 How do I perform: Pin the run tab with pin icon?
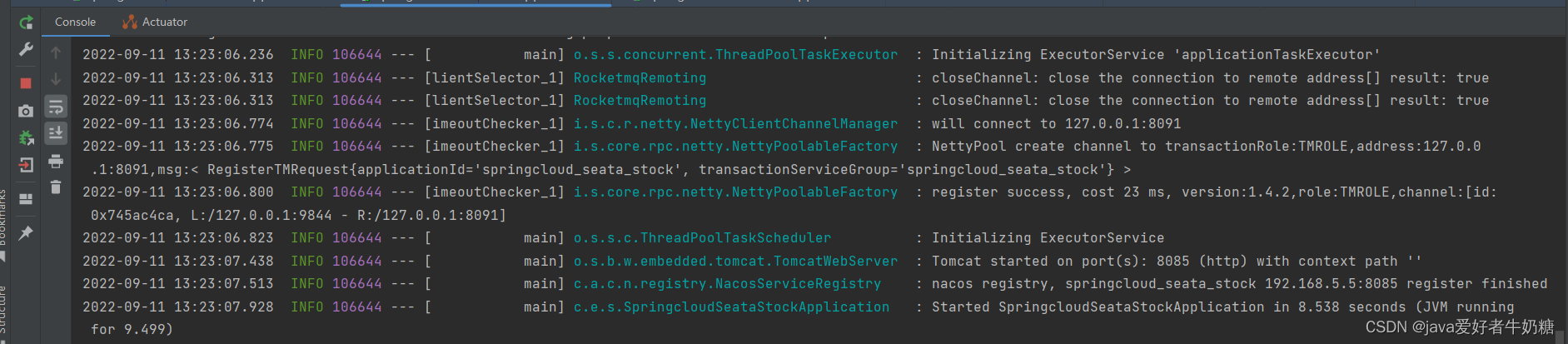[26, 233]
